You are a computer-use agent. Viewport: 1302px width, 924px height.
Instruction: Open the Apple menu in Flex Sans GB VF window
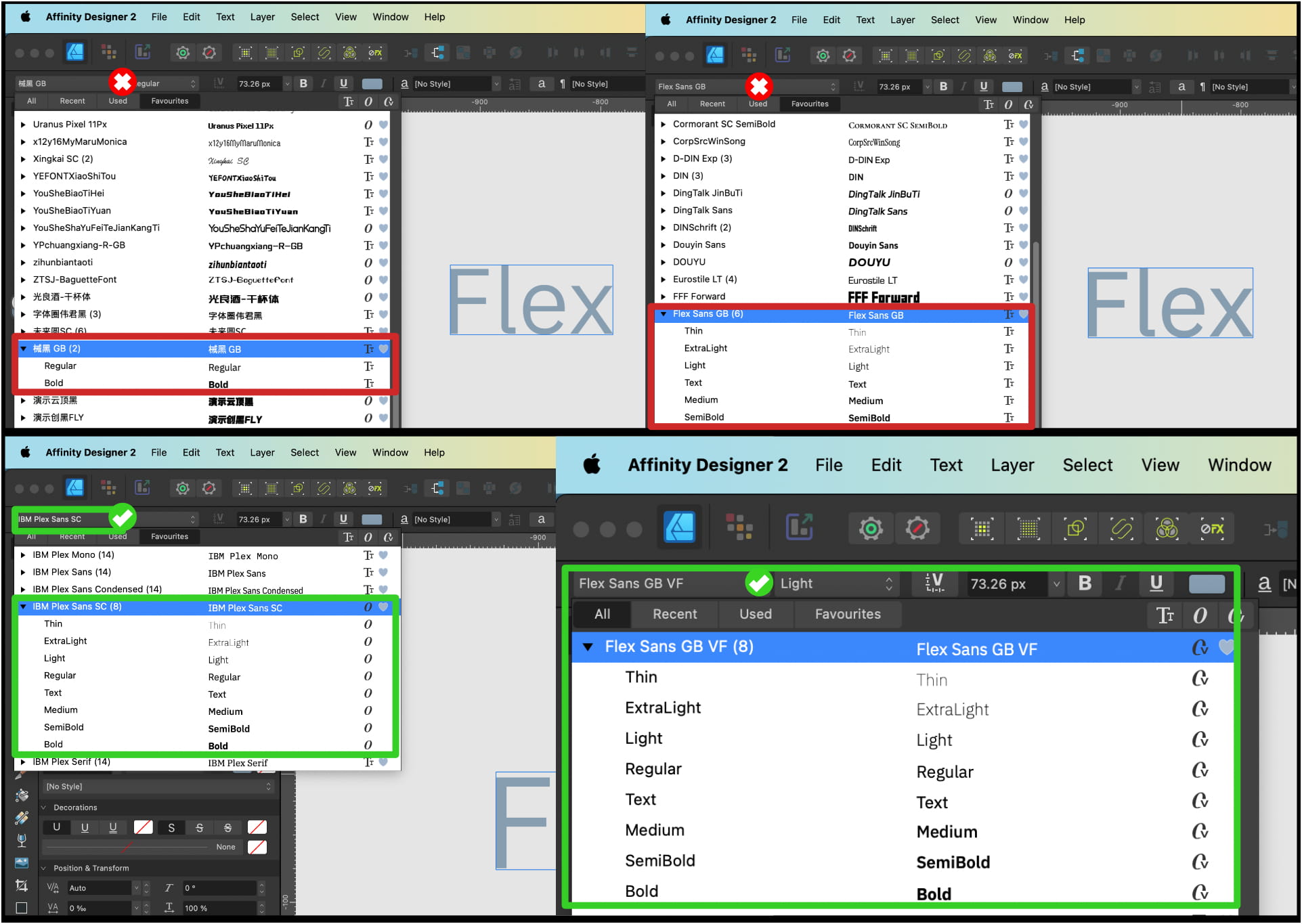click(x=592, y=464)
